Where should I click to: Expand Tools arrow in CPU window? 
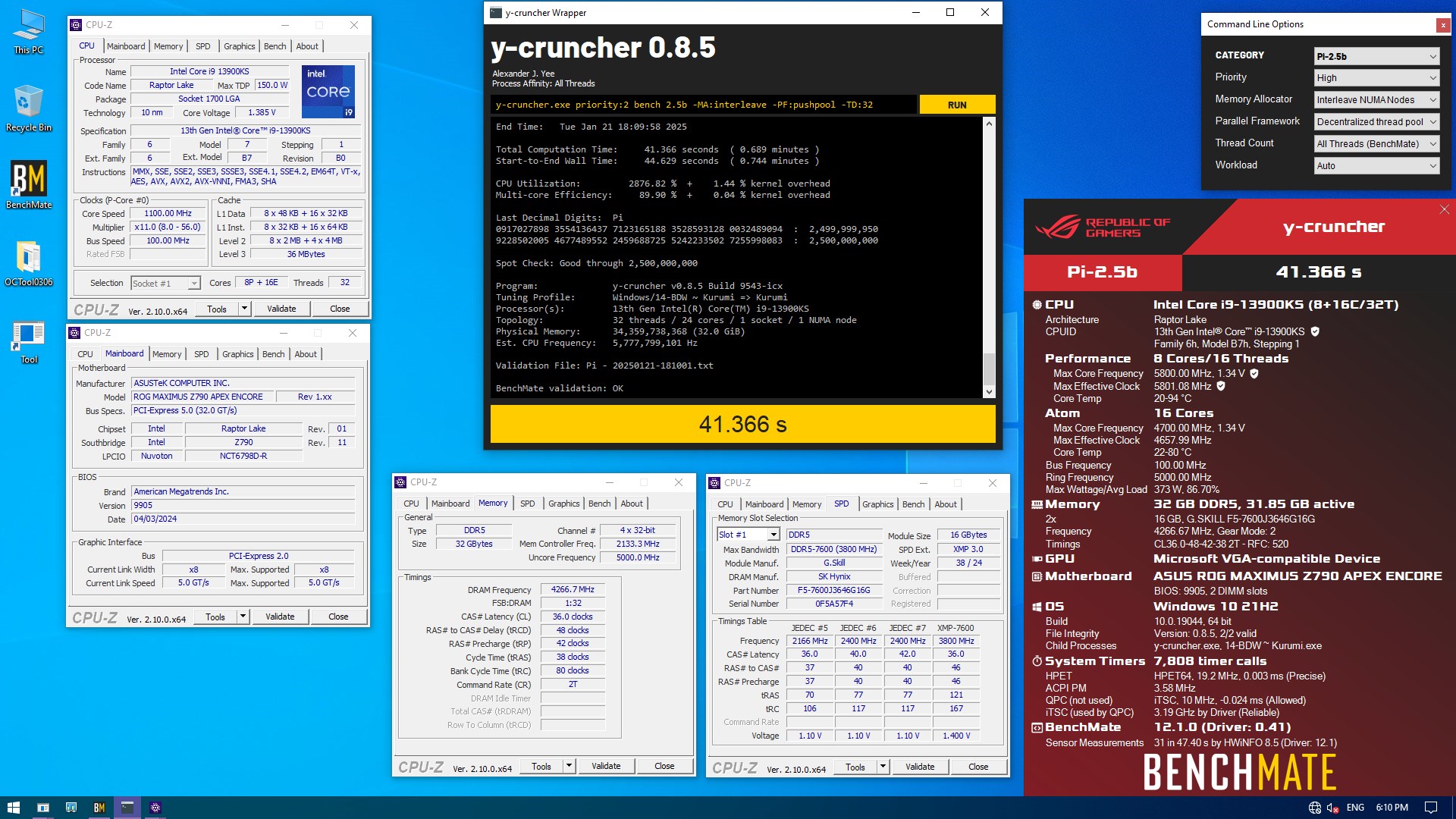pos(244,309)
